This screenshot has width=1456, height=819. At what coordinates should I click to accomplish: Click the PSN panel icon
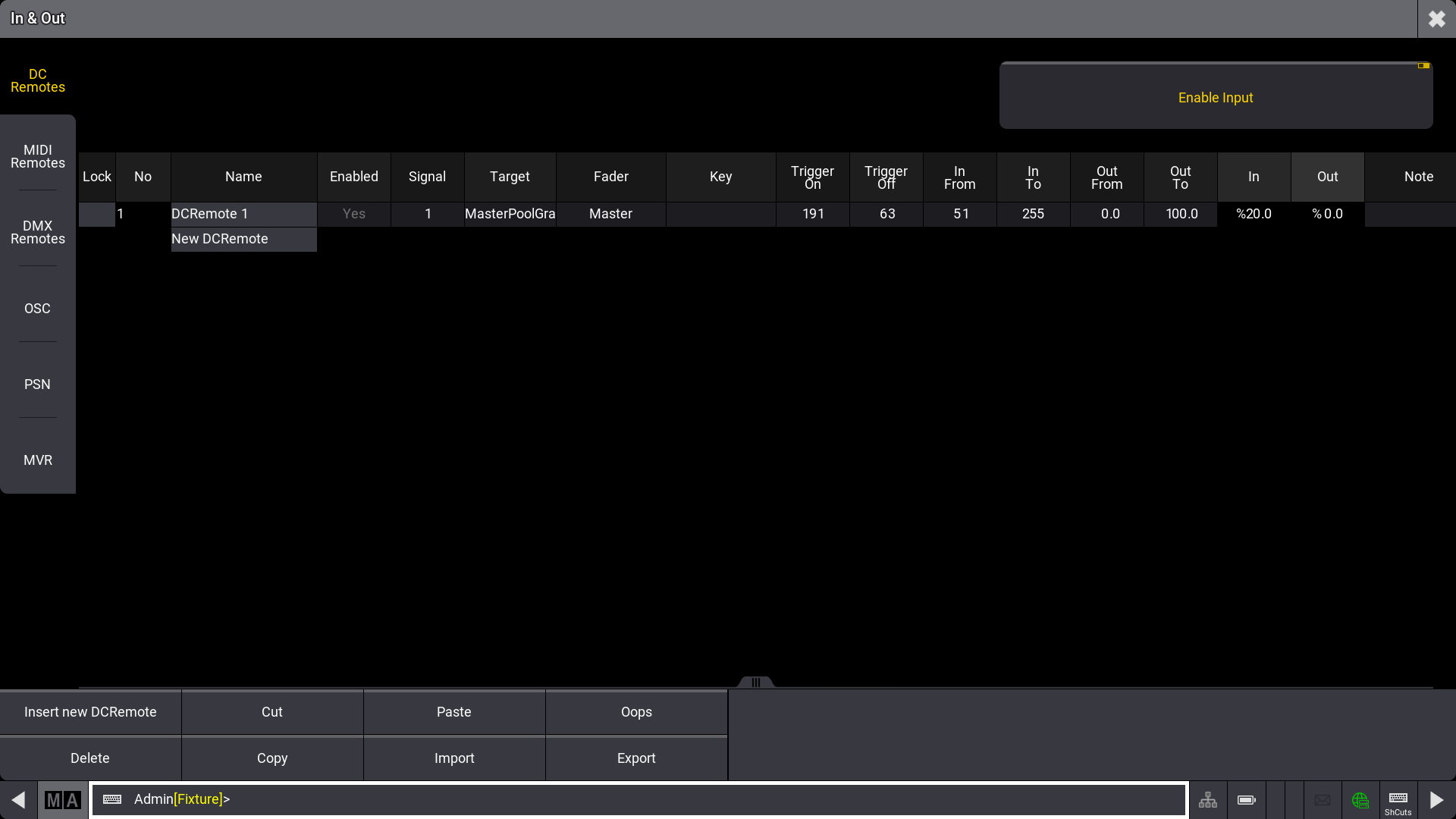(x=38, y=384)
